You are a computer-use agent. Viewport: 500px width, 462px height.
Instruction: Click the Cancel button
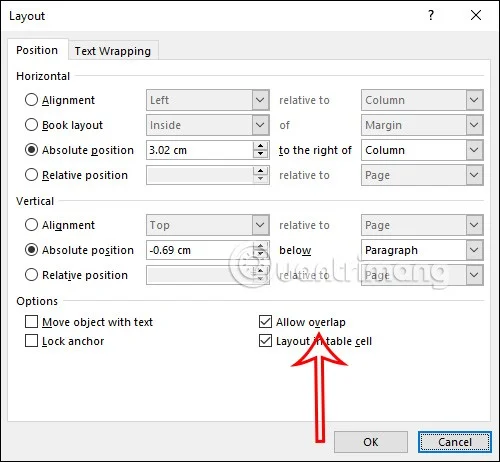click(455, 442)
